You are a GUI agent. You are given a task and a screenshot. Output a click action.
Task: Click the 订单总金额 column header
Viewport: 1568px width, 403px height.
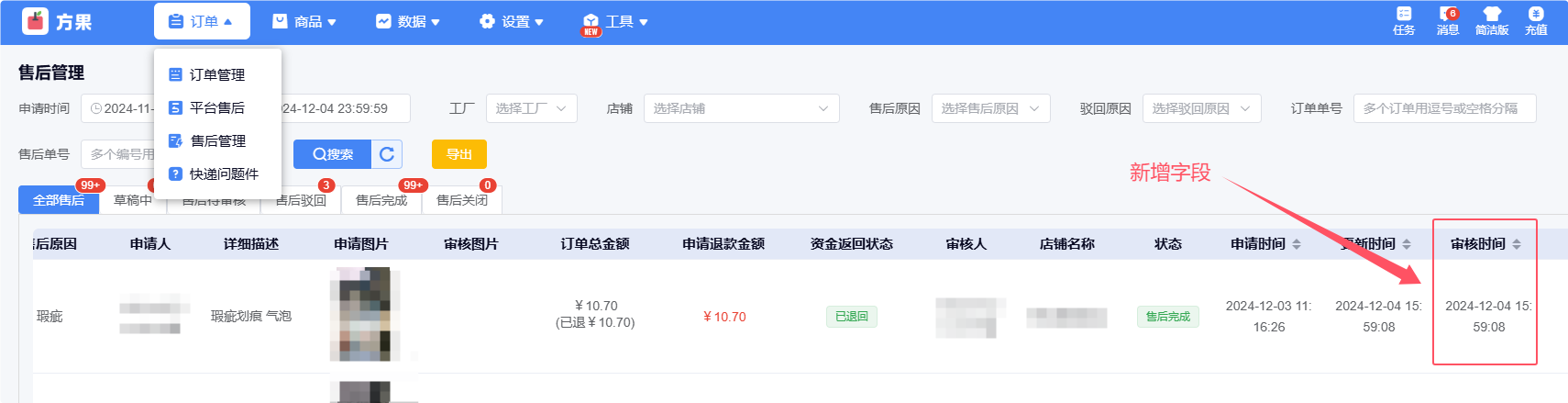(x=595, y=244)
